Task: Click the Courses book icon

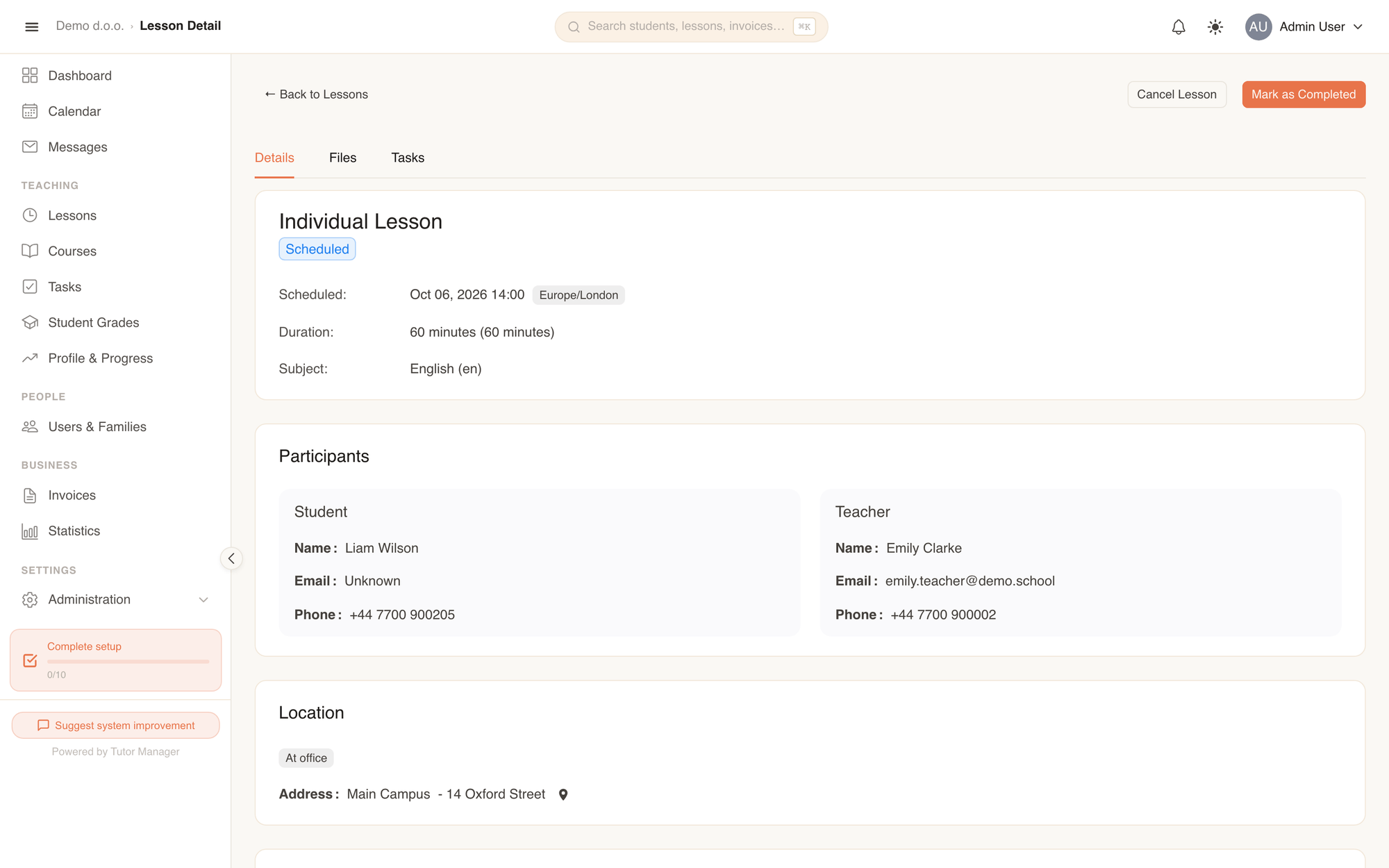Action: (30, 251)
